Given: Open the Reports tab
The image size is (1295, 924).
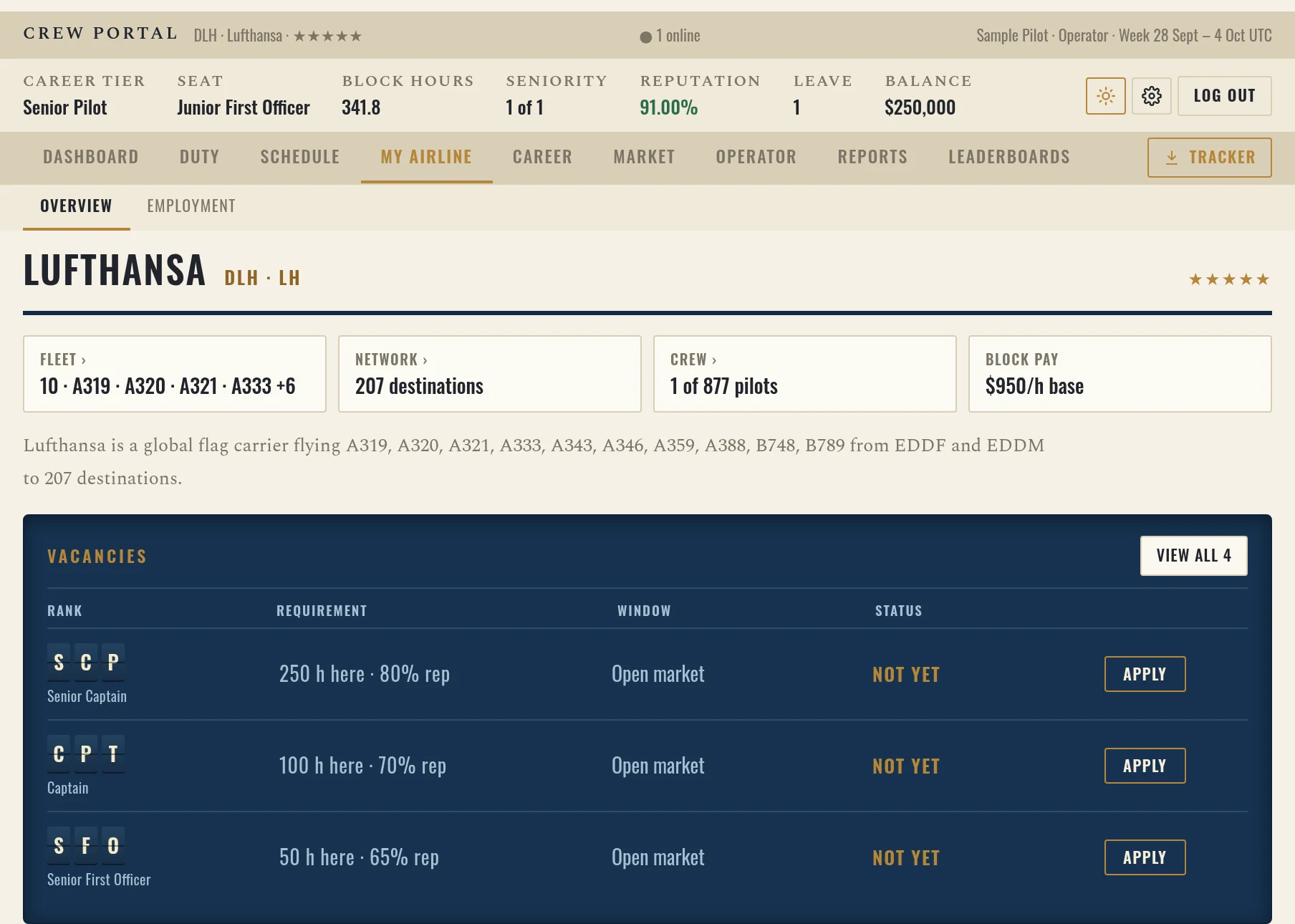Looking at the screenshot, I should pos(873,157).
